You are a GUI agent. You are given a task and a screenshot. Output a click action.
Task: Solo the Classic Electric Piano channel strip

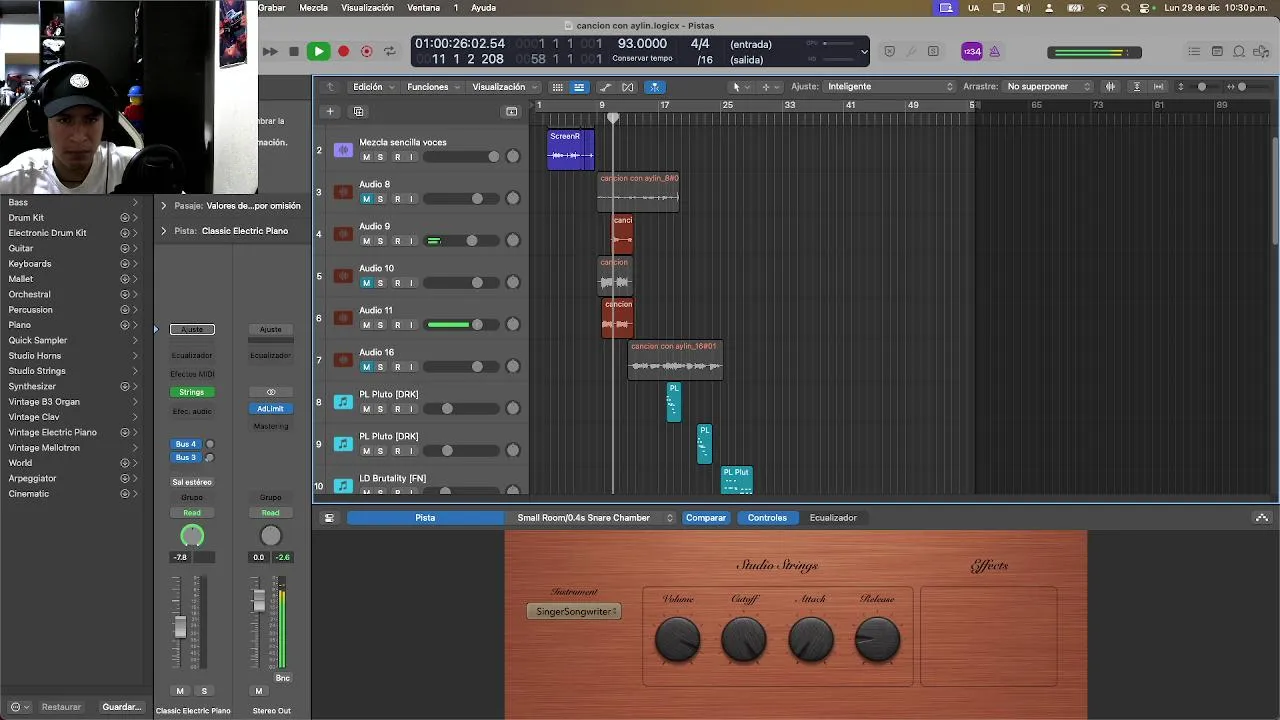[x=204, y=691]
